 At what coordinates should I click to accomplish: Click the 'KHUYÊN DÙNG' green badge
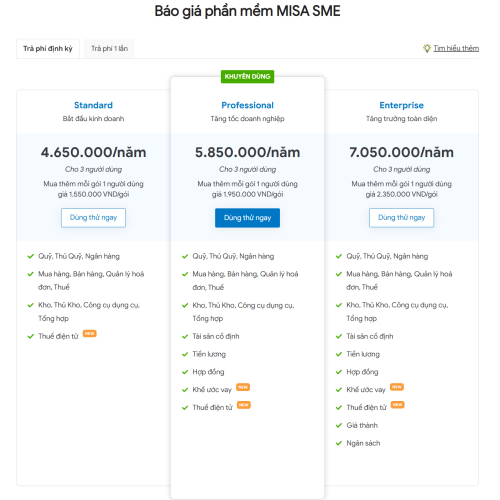247,77
